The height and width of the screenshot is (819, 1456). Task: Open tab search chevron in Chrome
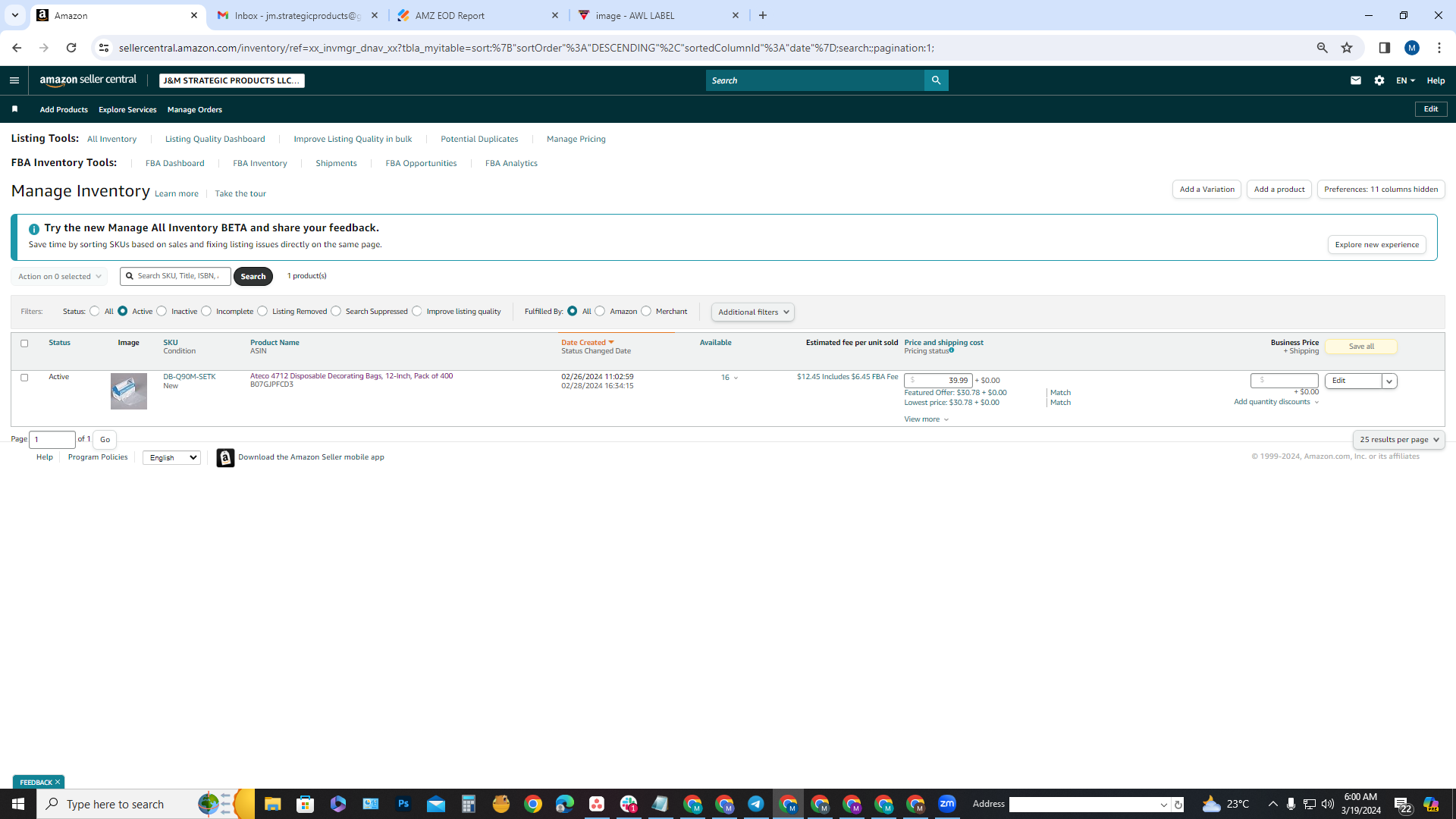click(x=14, y=15)
